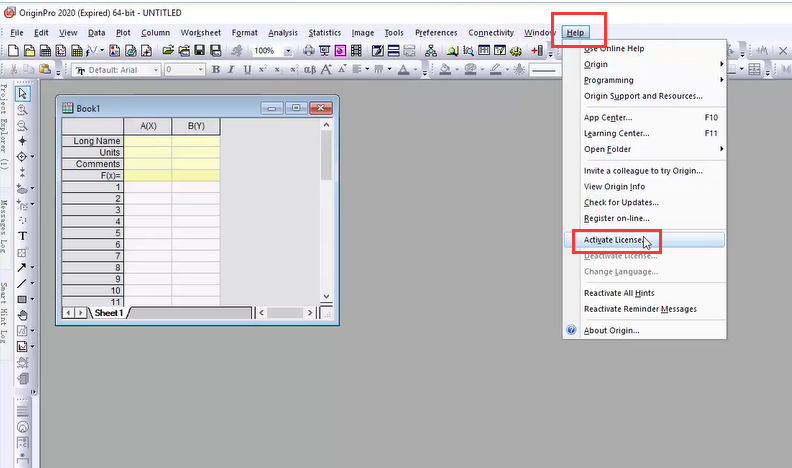Open the Analysis menu

pos(283,32)
